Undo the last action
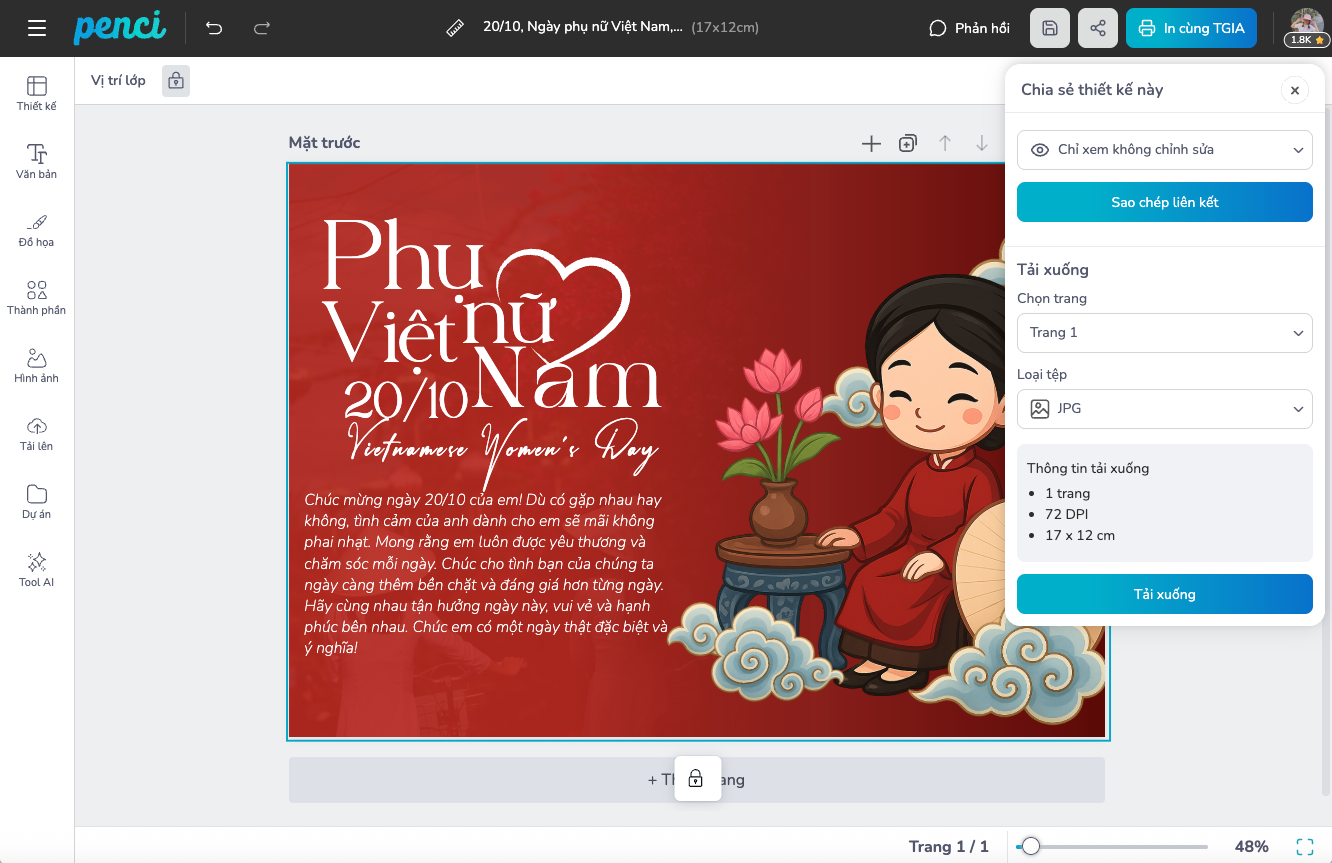 (x=214, y=28)
